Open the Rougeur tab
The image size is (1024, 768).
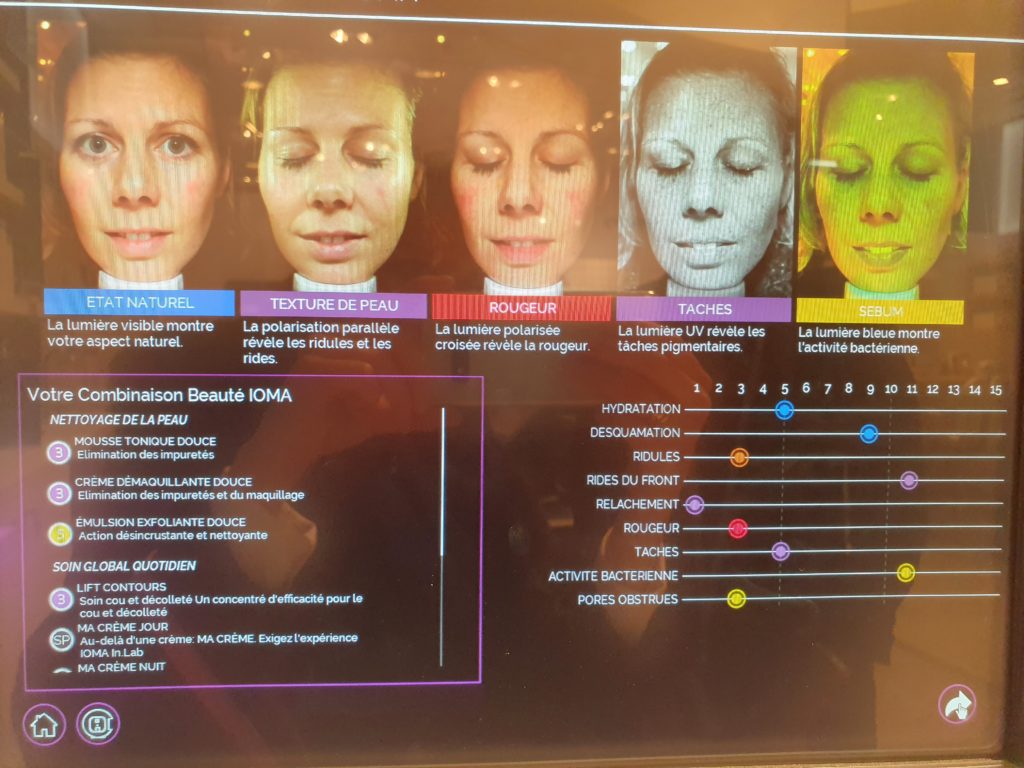click(522, 307)
